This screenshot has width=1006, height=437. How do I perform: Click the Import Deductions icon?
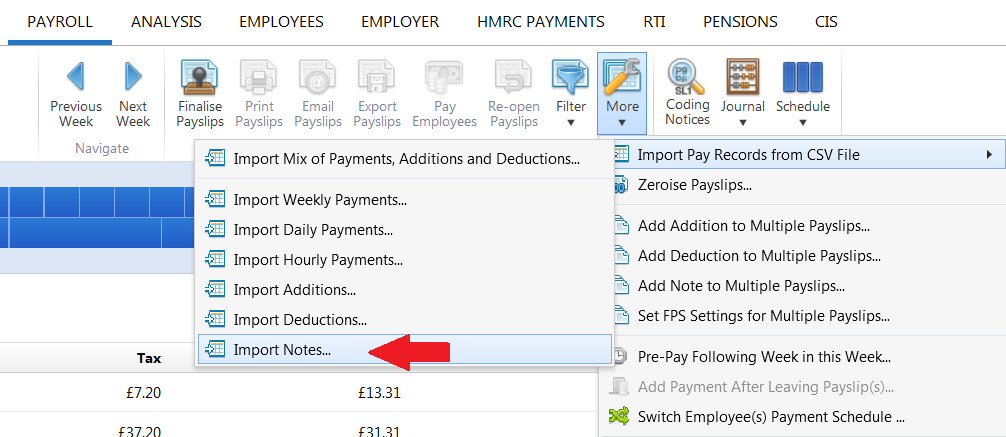(x=215, y=319)
